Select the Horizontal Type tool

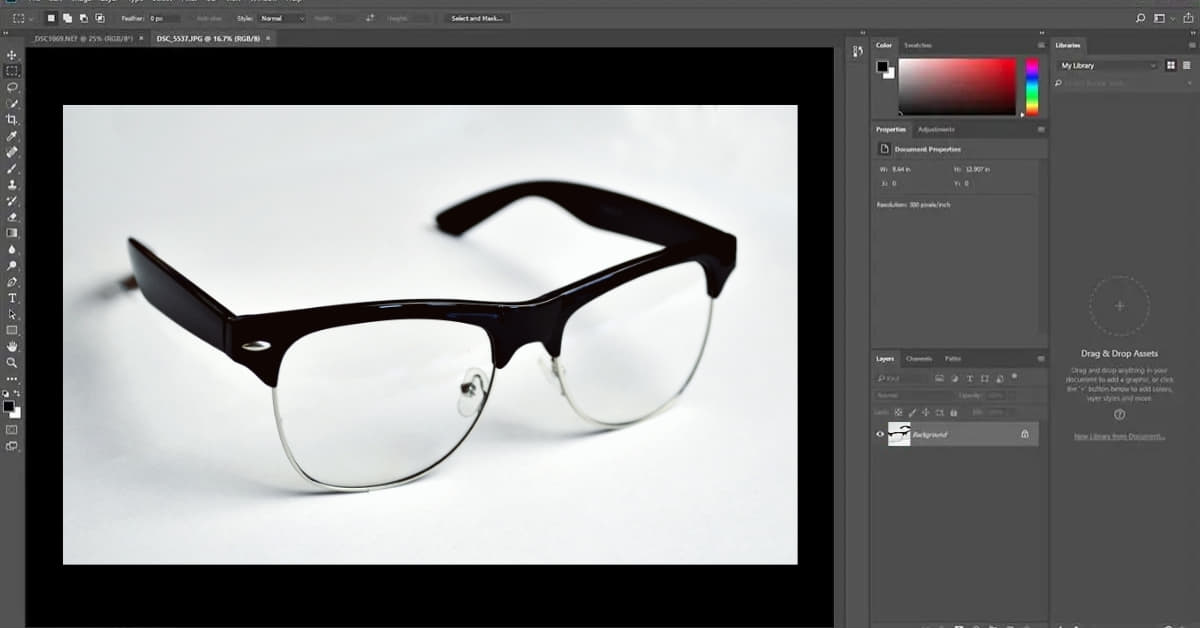12,298
